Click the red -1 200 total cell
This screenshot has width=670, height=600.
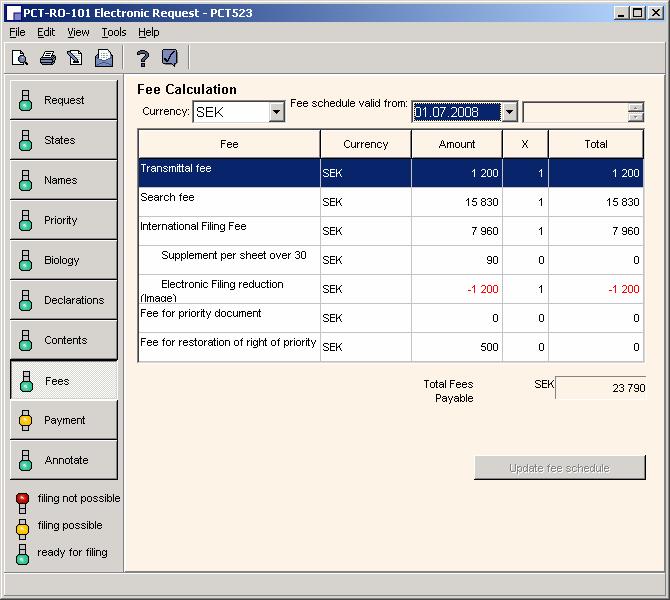(596, 289)
